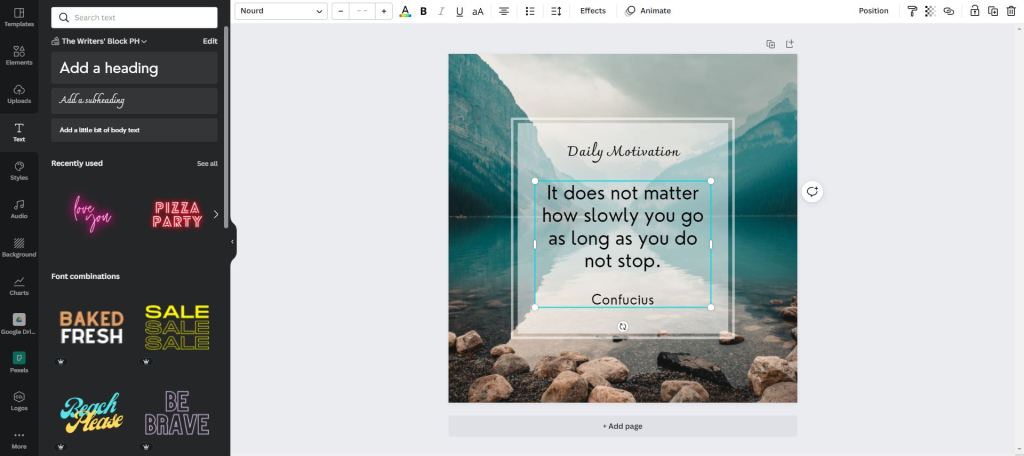Delete selected element with trash icon
This screenshot has width=1024, height=456.
coord(1010,11)
